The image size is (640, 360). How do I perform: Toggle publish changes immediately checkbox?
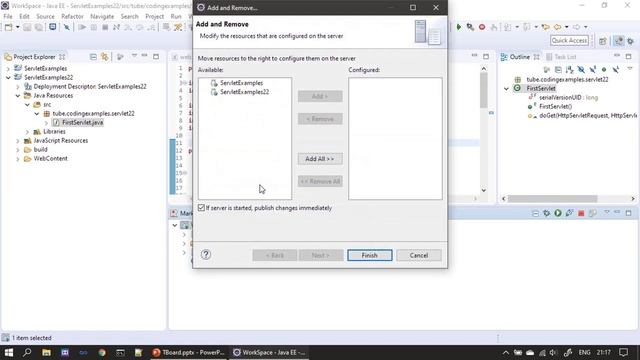point(201,208)
